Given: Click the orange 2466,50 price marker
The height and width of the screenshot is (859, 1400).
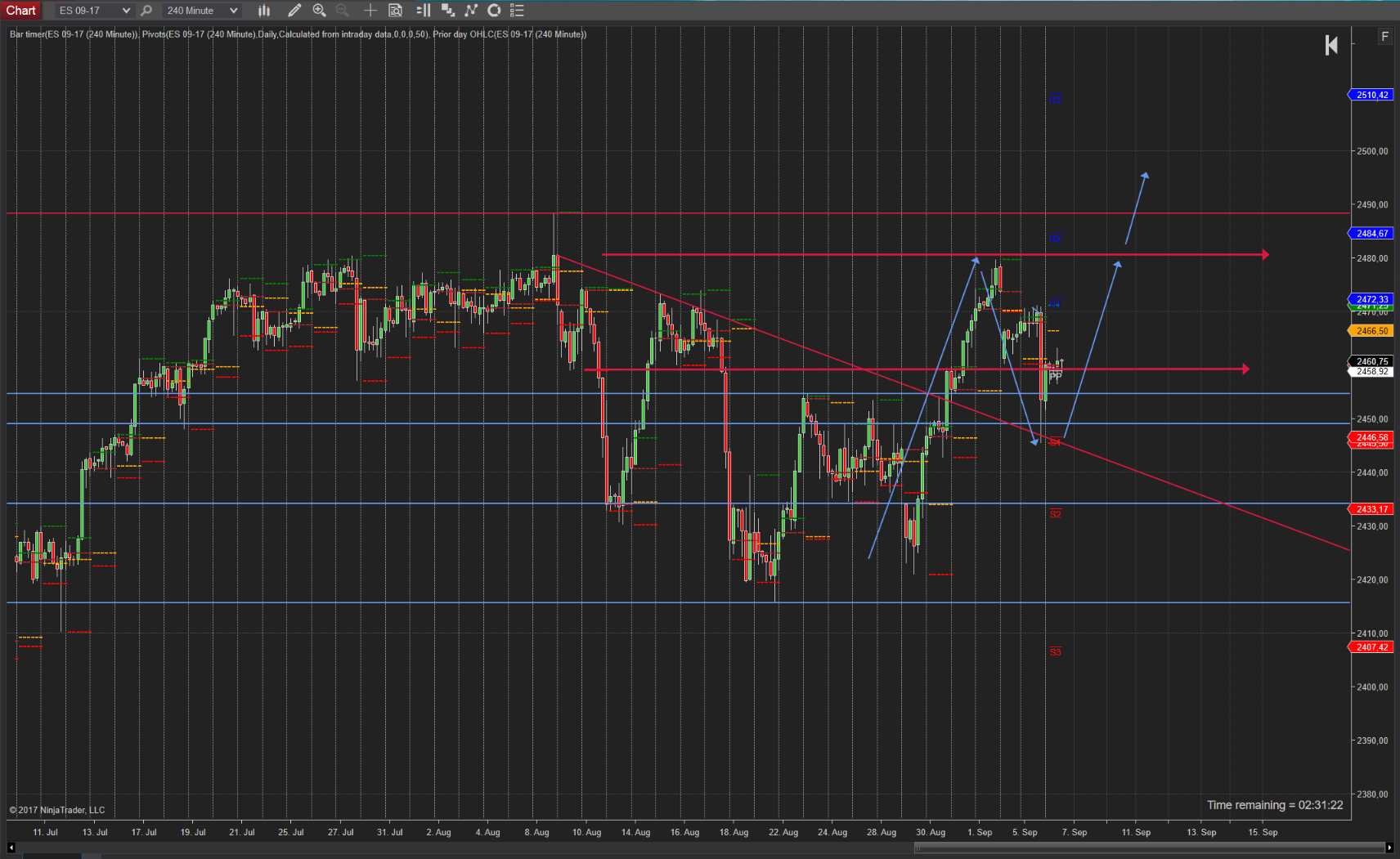Looking at the screenshot, I should (1371, 331).
